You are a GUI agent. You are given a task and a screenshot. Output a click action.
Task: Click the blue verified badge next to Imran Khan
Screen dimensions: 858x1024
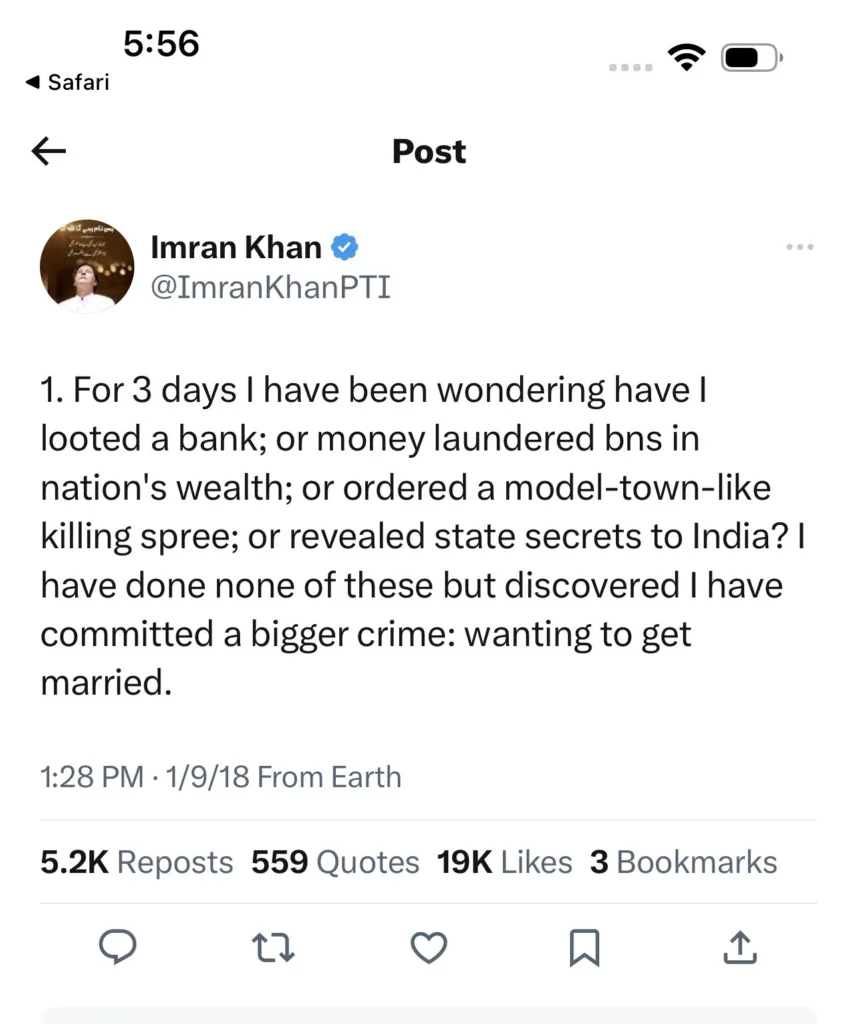343,246
